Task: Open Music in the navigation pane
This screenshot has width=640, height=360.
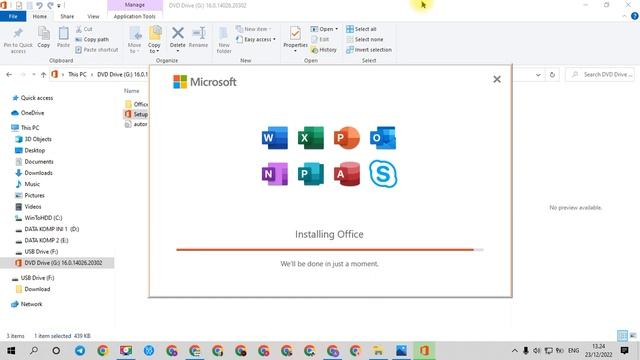Action: [27, 184]
